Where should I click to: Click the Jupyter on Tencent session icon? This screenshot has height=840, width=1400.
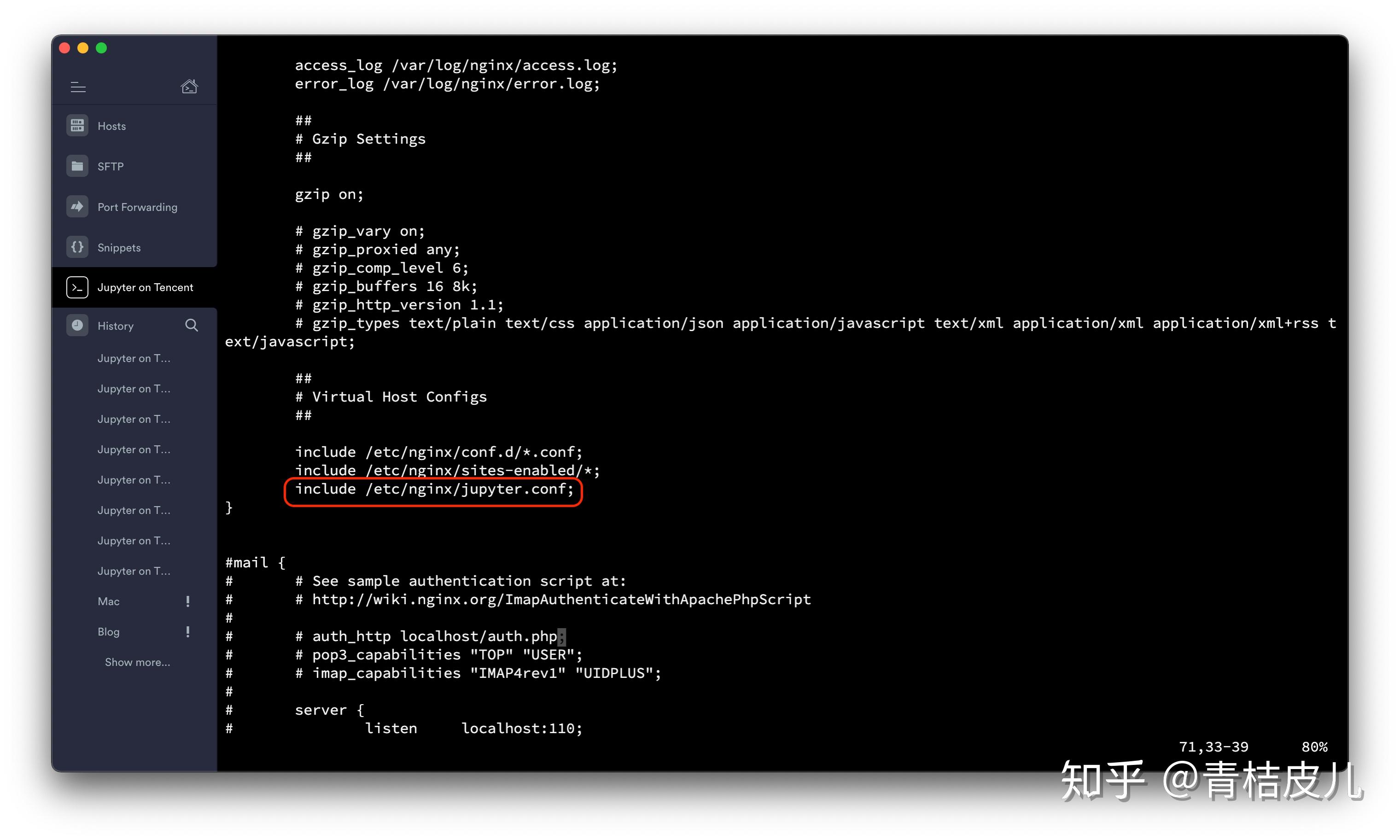tap(78, 287)
